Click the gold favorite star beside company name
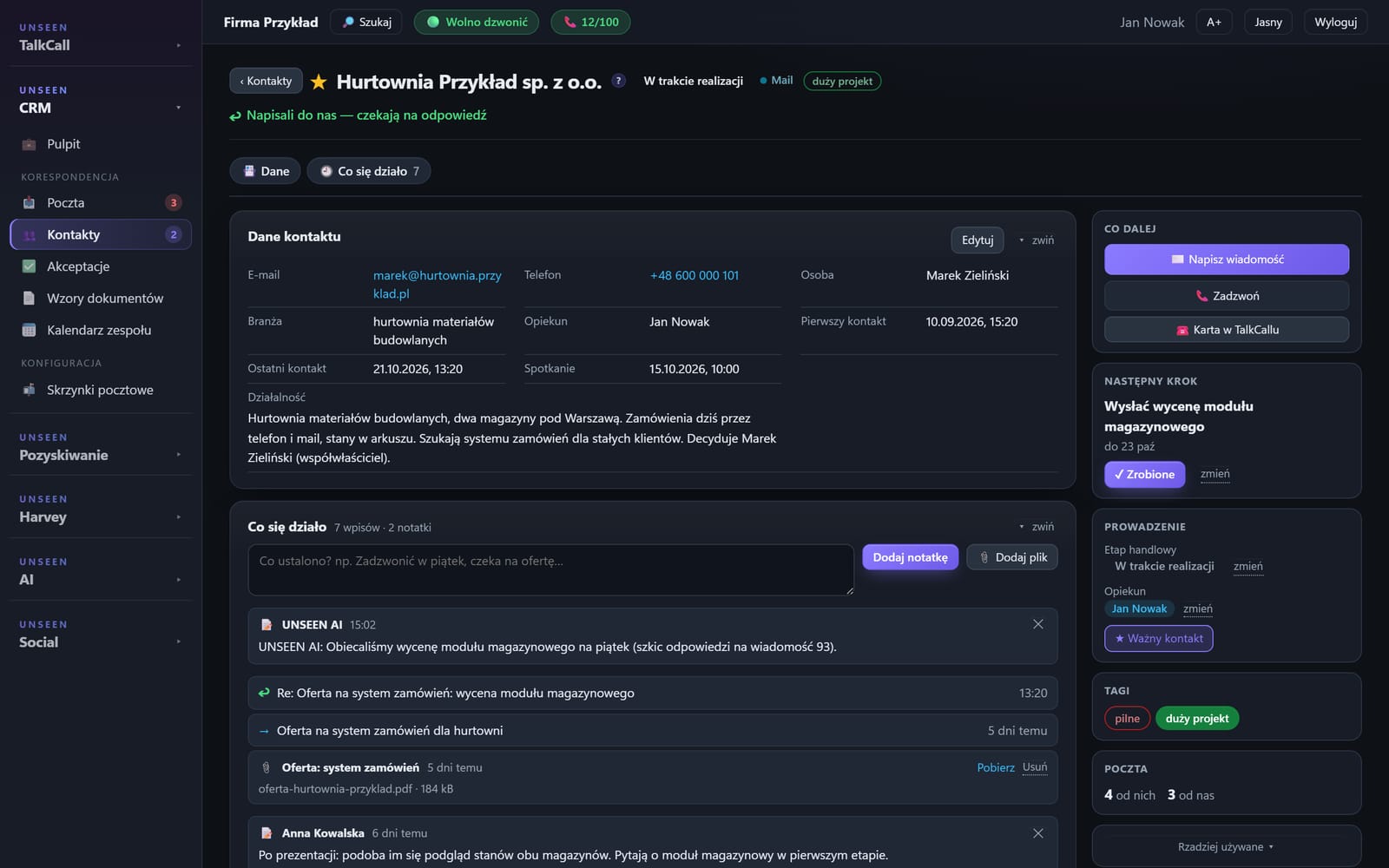 tap(319, 82)
